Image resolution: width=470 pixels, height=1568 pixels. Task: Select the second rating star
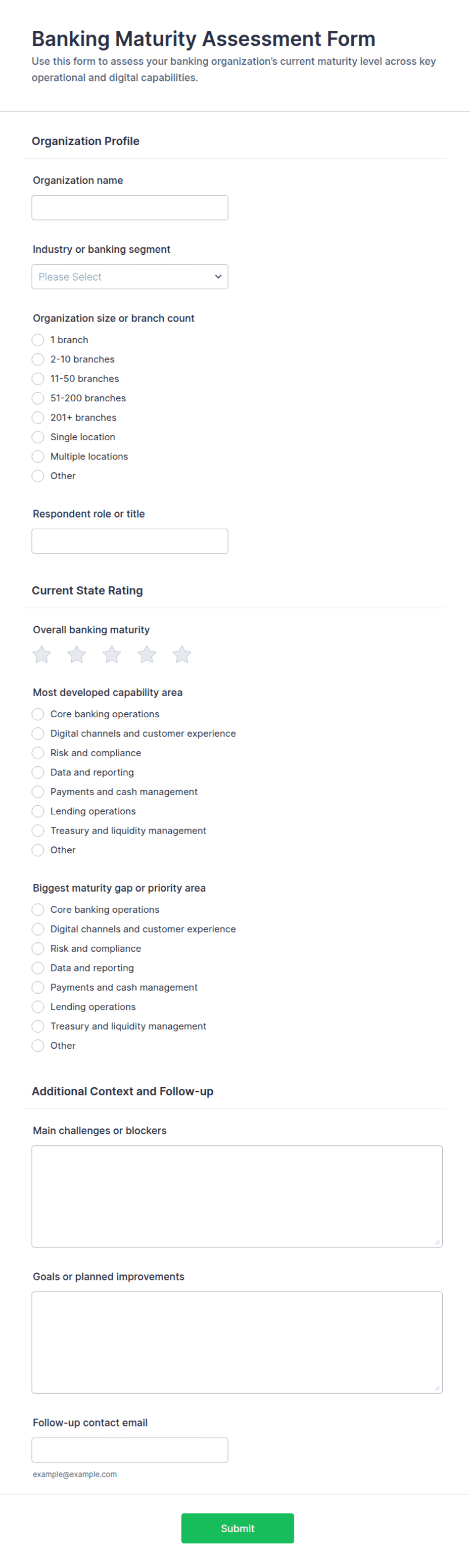[77, 655]
